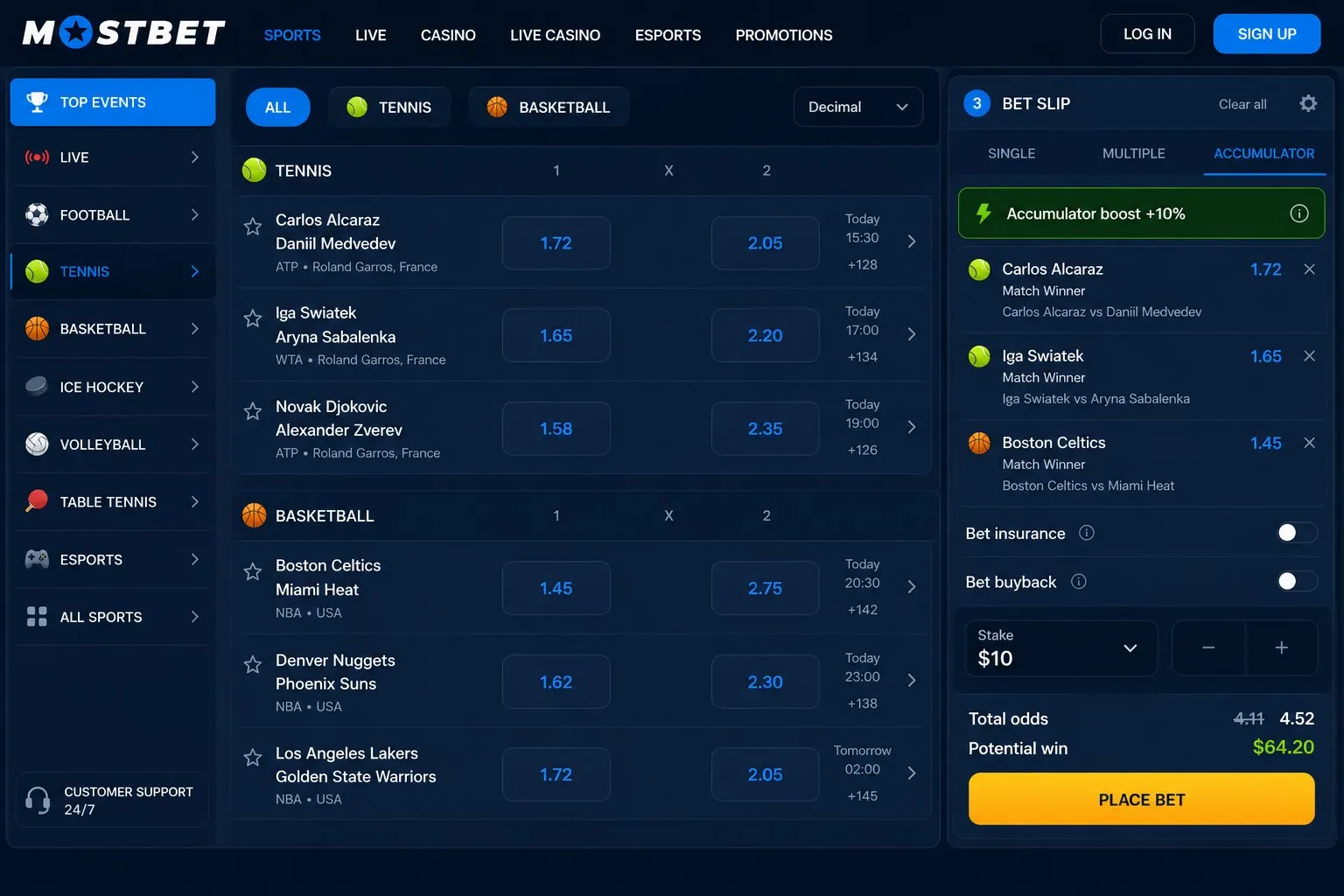Viewport: 1344px width, 896px height.
Task: Click the customer support headset icon
Action: (38, 800)
